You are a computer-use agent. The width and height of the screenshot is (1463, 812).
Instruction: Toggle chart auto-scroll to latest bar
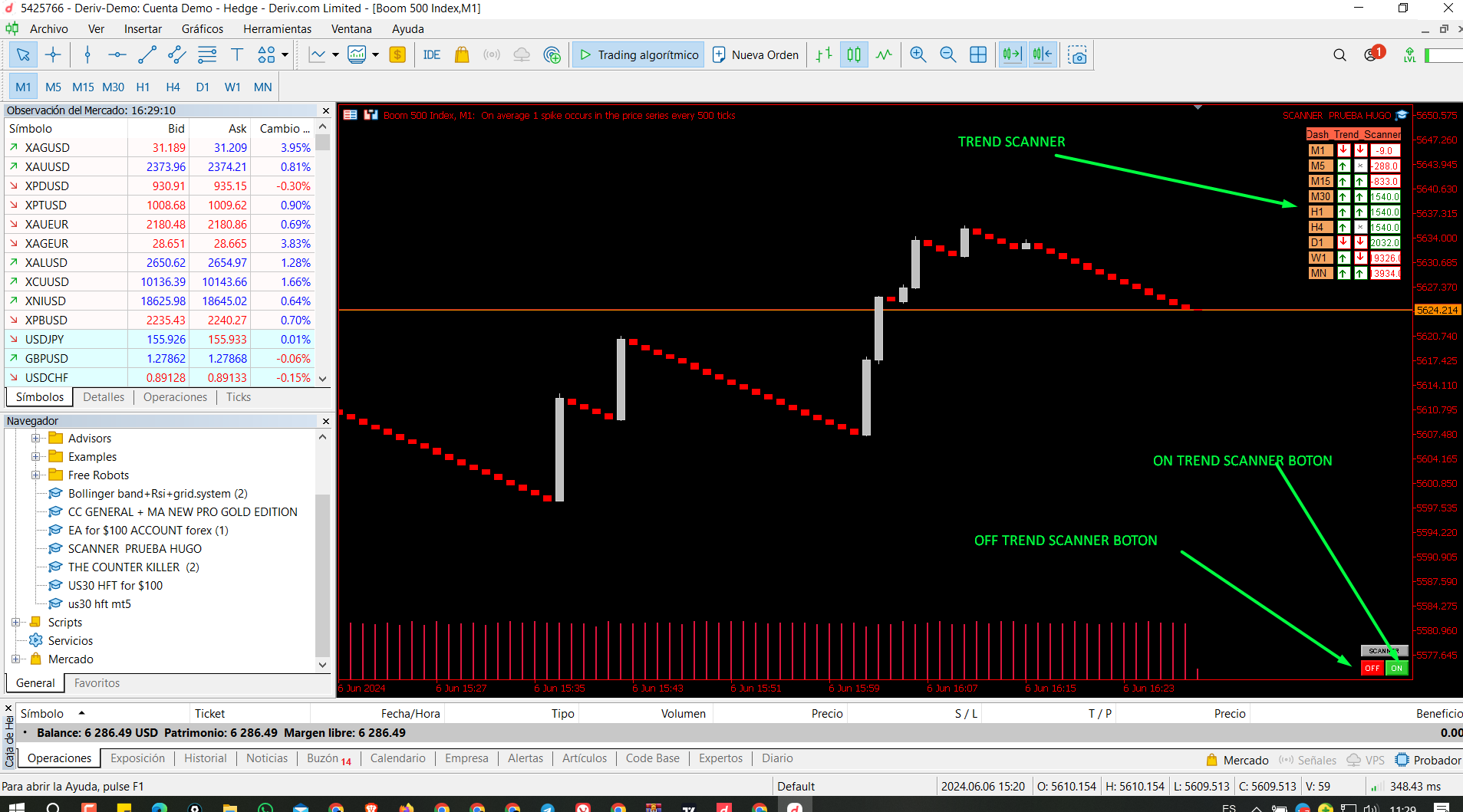point(1012,55)
